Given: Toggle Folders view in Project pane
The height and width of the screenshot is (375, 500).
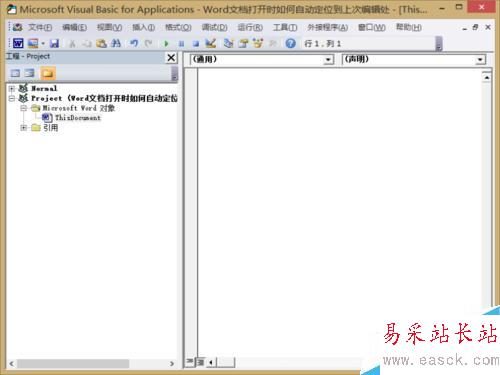Looking at the screenshot, I should tap(48, 73).
